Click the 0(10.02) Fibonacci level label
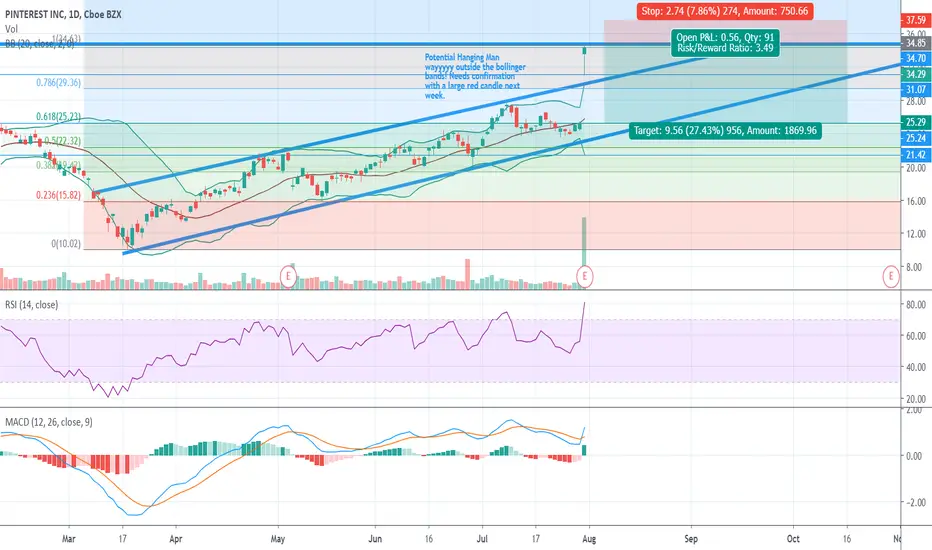 66,244
